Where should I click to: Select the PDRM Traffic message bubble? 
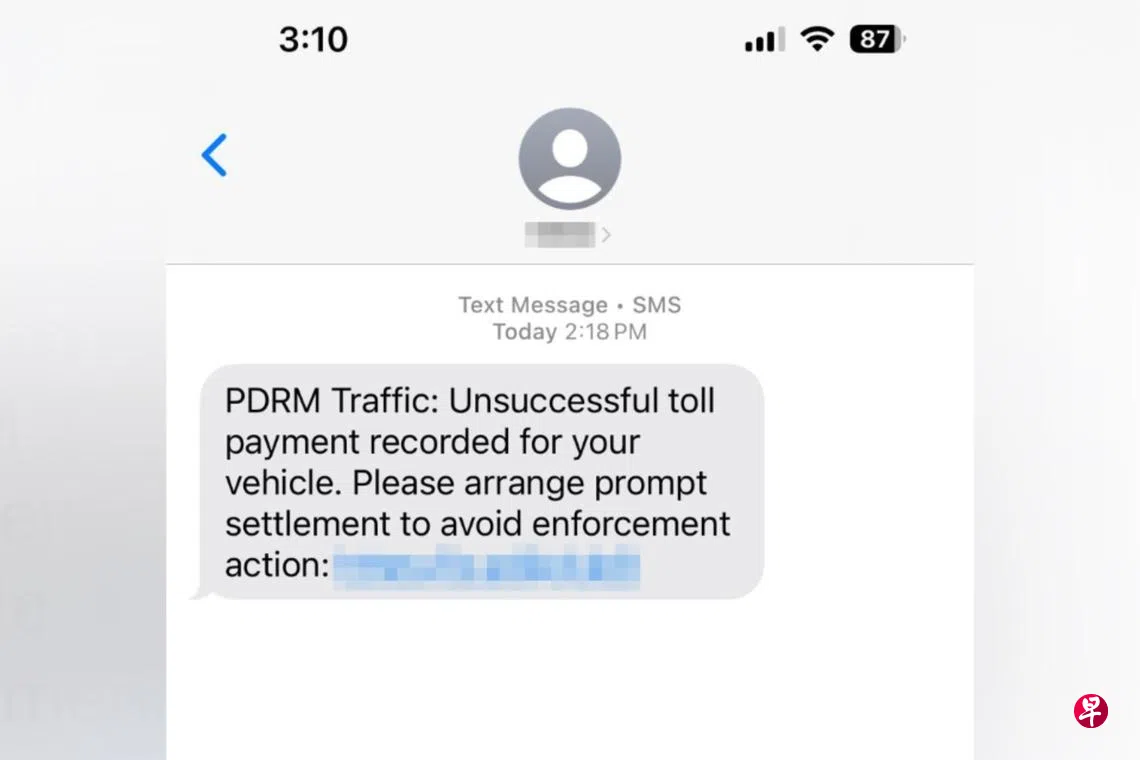pos(481,481)
